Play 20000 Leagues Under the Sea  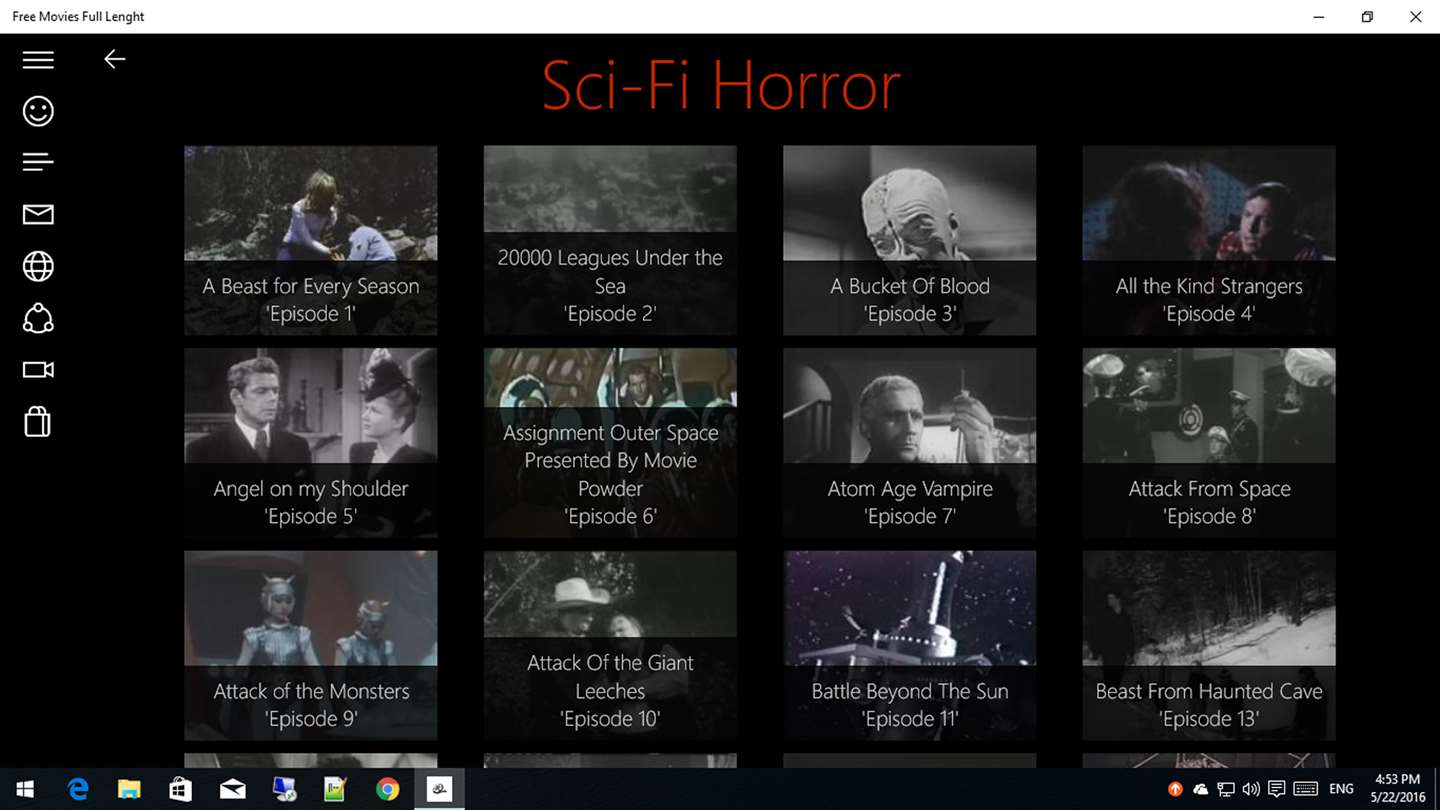point(610,240)
